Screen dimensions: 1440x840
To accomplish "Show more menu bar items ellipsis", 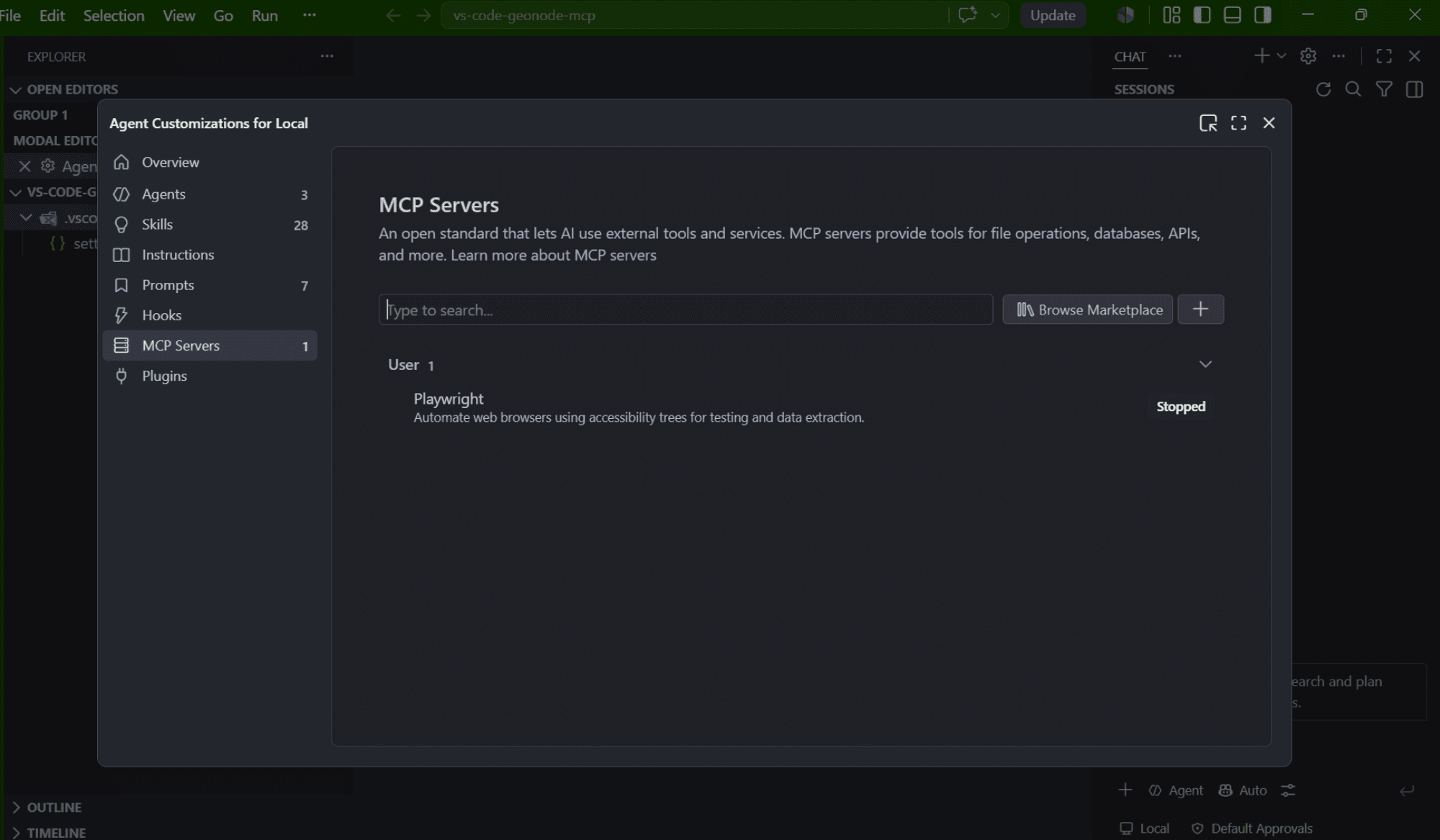I will [x=310, y=15].
